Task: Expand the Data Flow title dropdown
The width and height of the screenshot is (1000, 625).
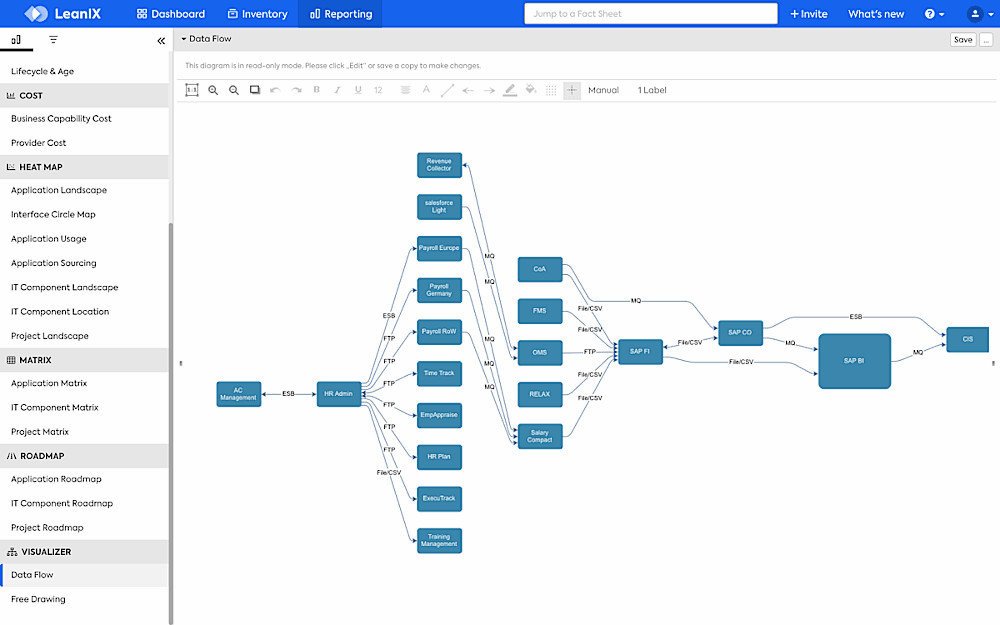Action: [x=206, y=39]
